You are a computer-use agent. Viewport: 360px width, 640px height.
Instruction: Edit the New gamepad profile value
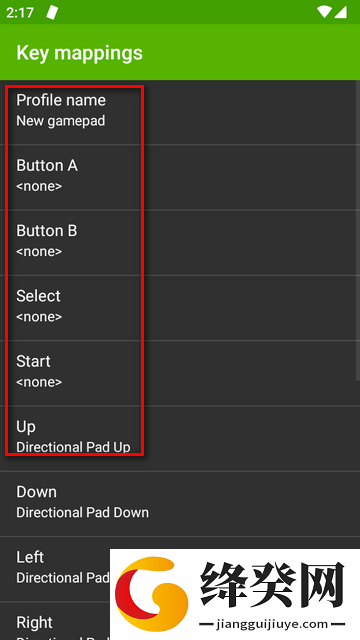pos(60,121)
